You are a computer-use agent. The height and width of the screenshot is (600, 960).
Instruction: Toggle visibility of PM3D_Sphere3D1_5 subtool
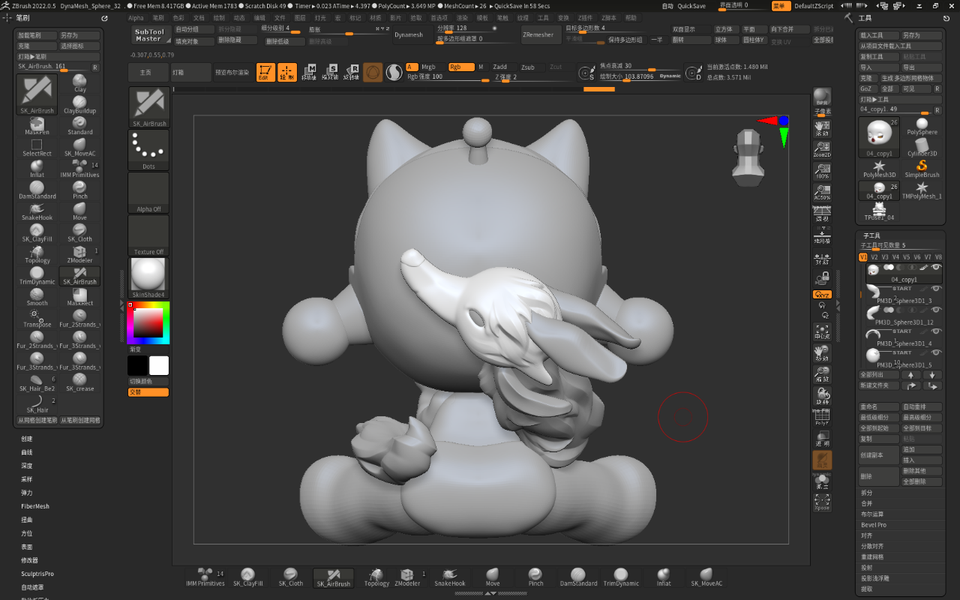[x=936, y=353]
